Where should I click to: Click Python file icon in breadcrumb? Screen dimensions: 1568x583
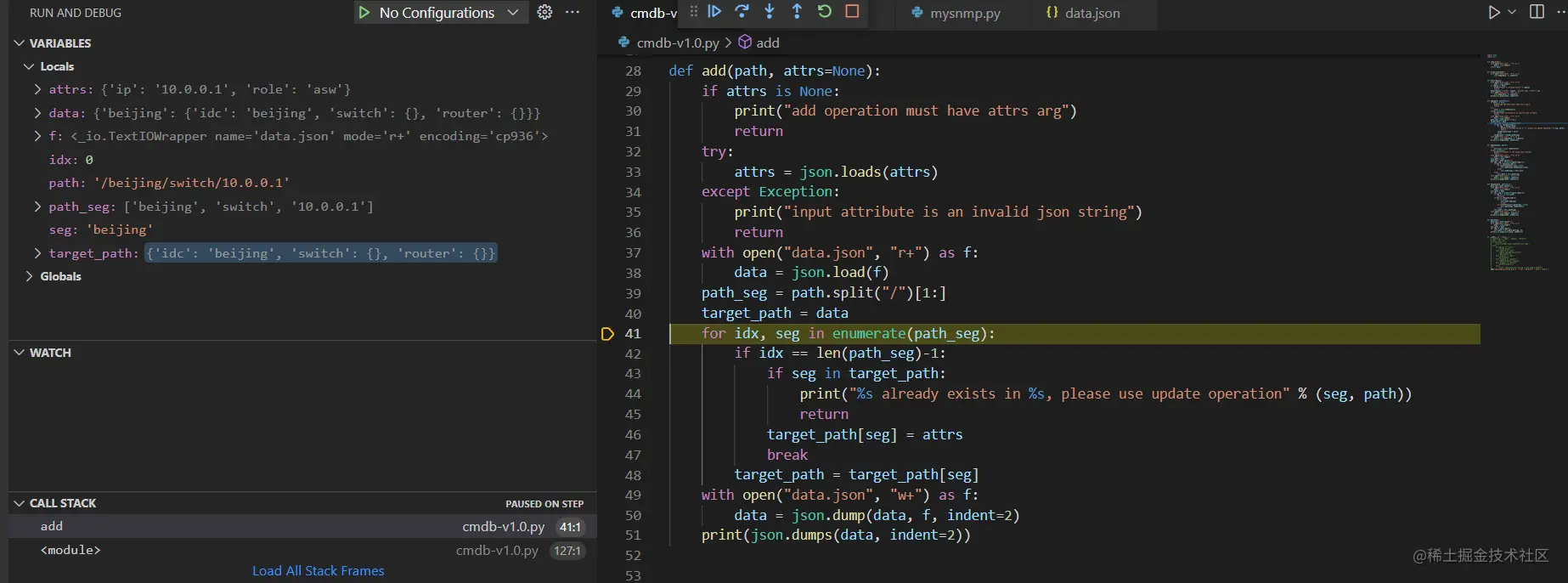pos(623,42)
